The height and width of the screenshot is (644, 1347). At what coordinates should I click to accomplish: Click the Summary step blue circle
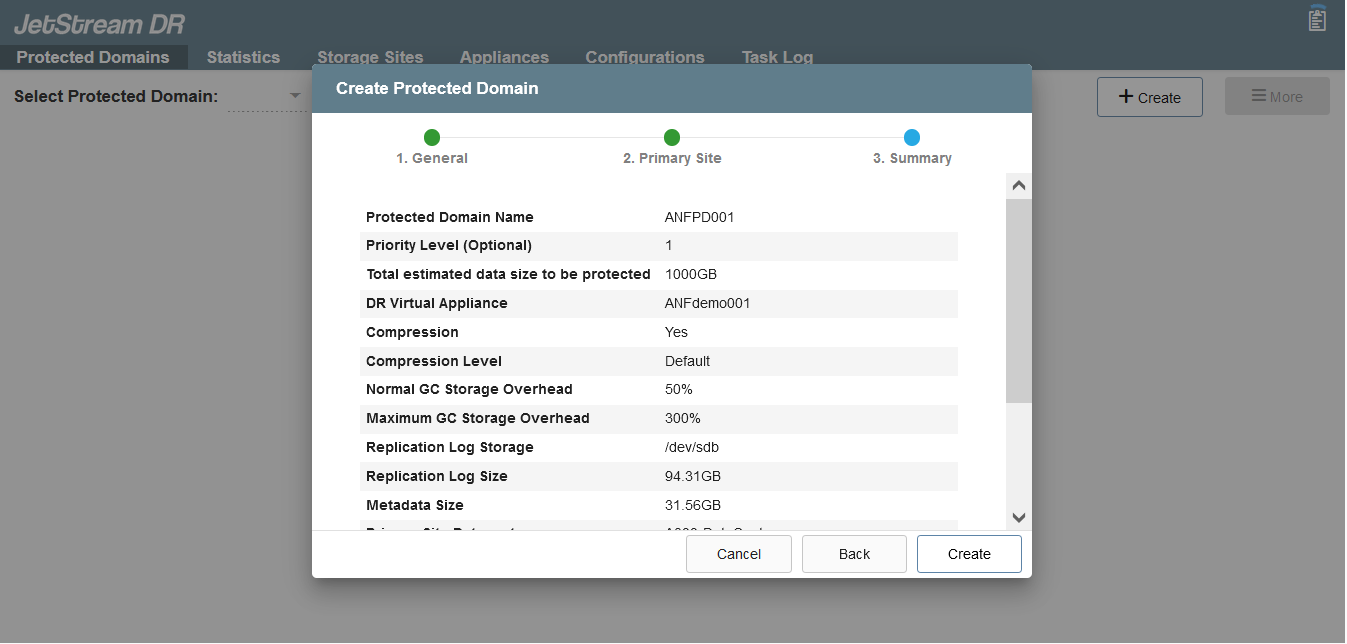(912, 138)
